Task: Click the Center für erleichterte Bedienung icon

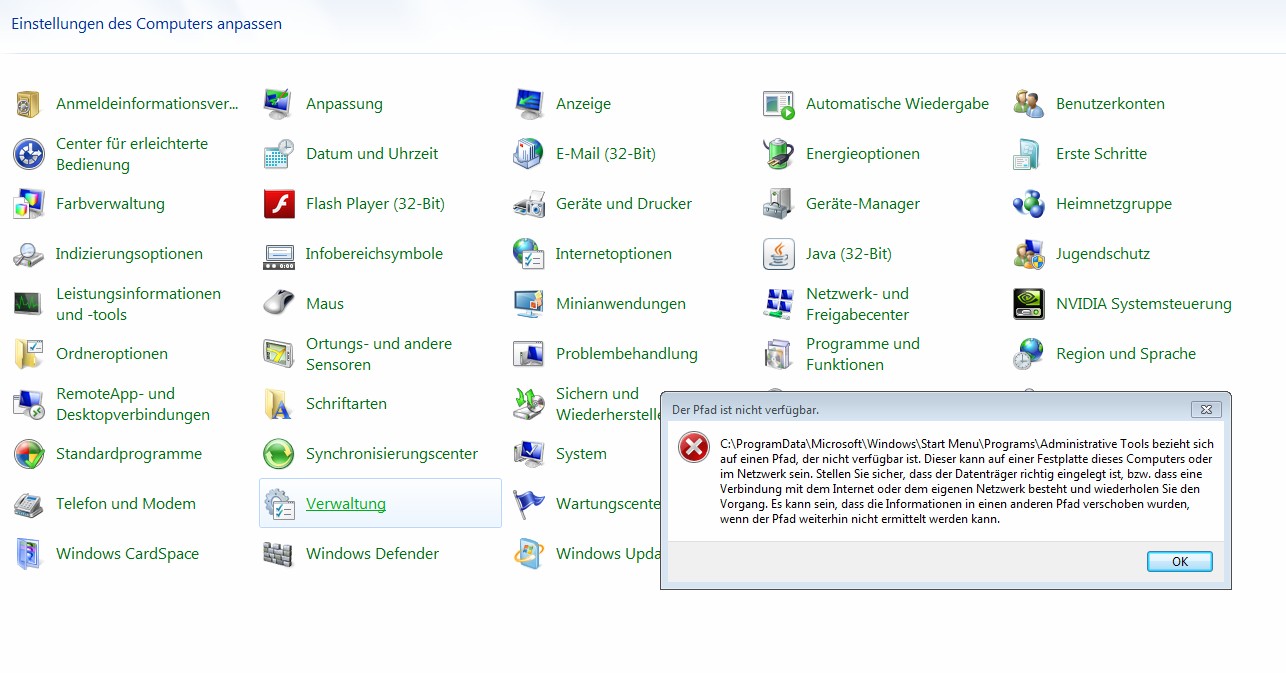Action: click(x=28, y=153)
